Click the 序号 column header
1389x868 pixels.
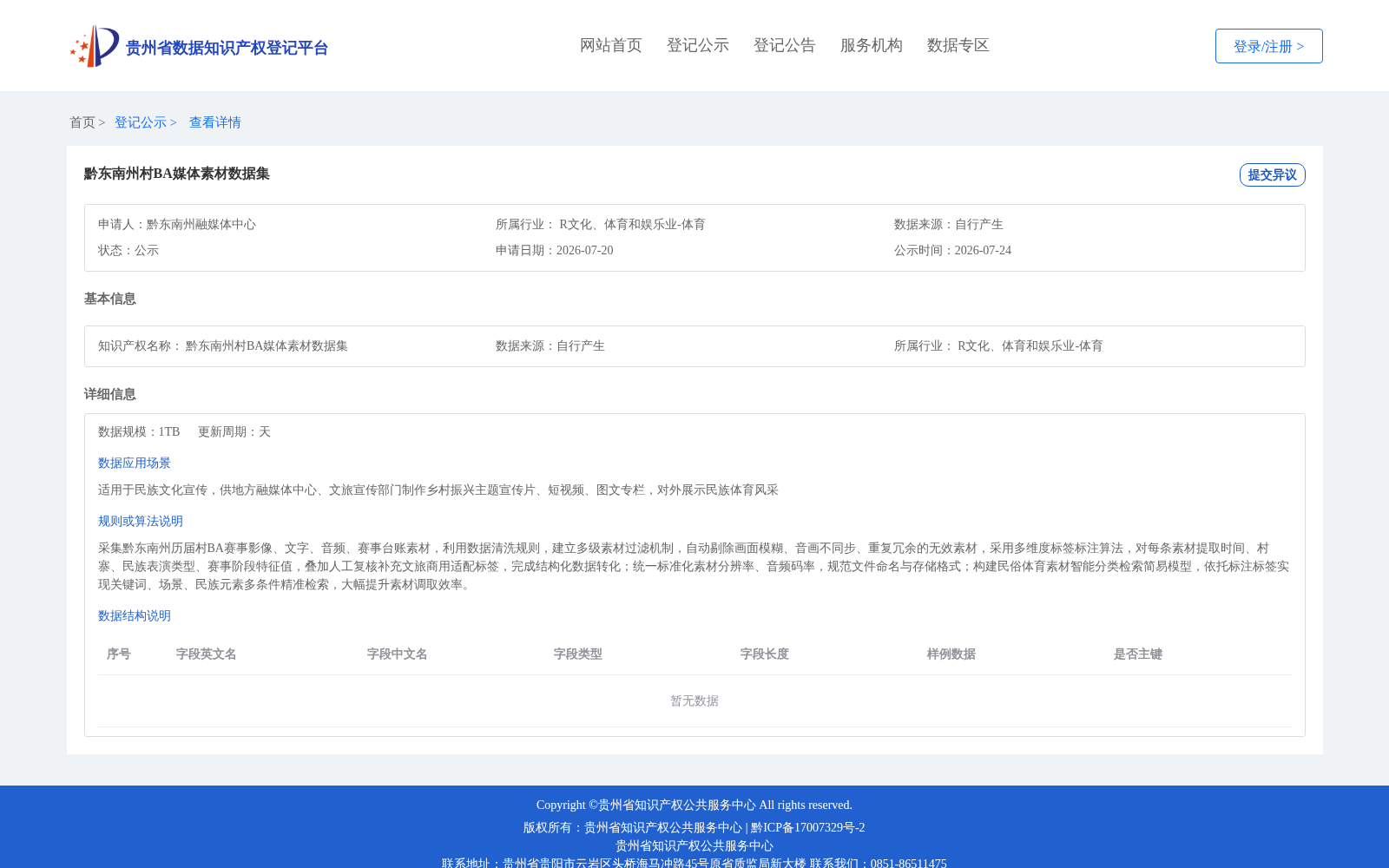click(x=119, y=654)
